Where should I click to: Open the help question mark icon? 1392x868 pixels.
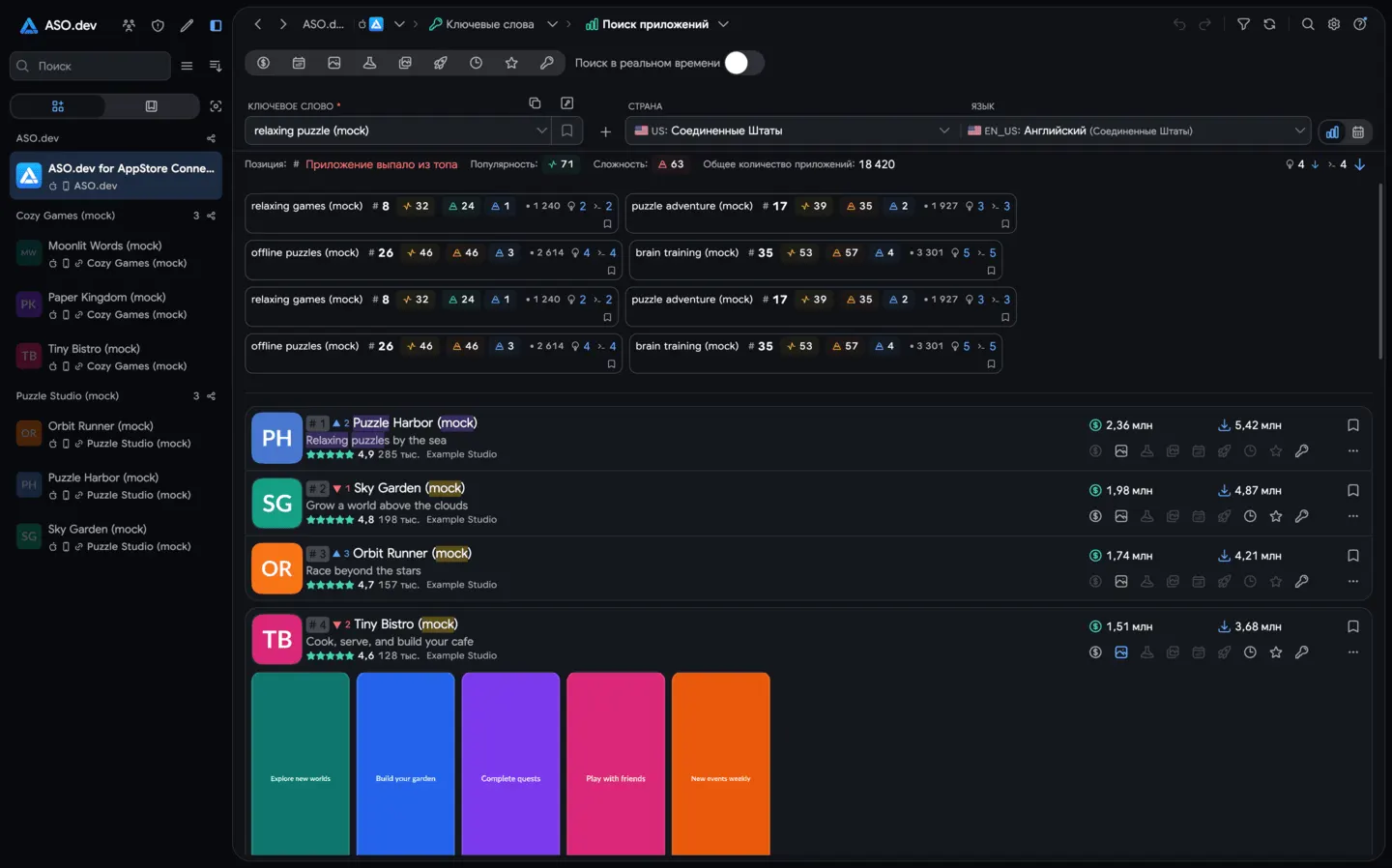coord(1360,24)
